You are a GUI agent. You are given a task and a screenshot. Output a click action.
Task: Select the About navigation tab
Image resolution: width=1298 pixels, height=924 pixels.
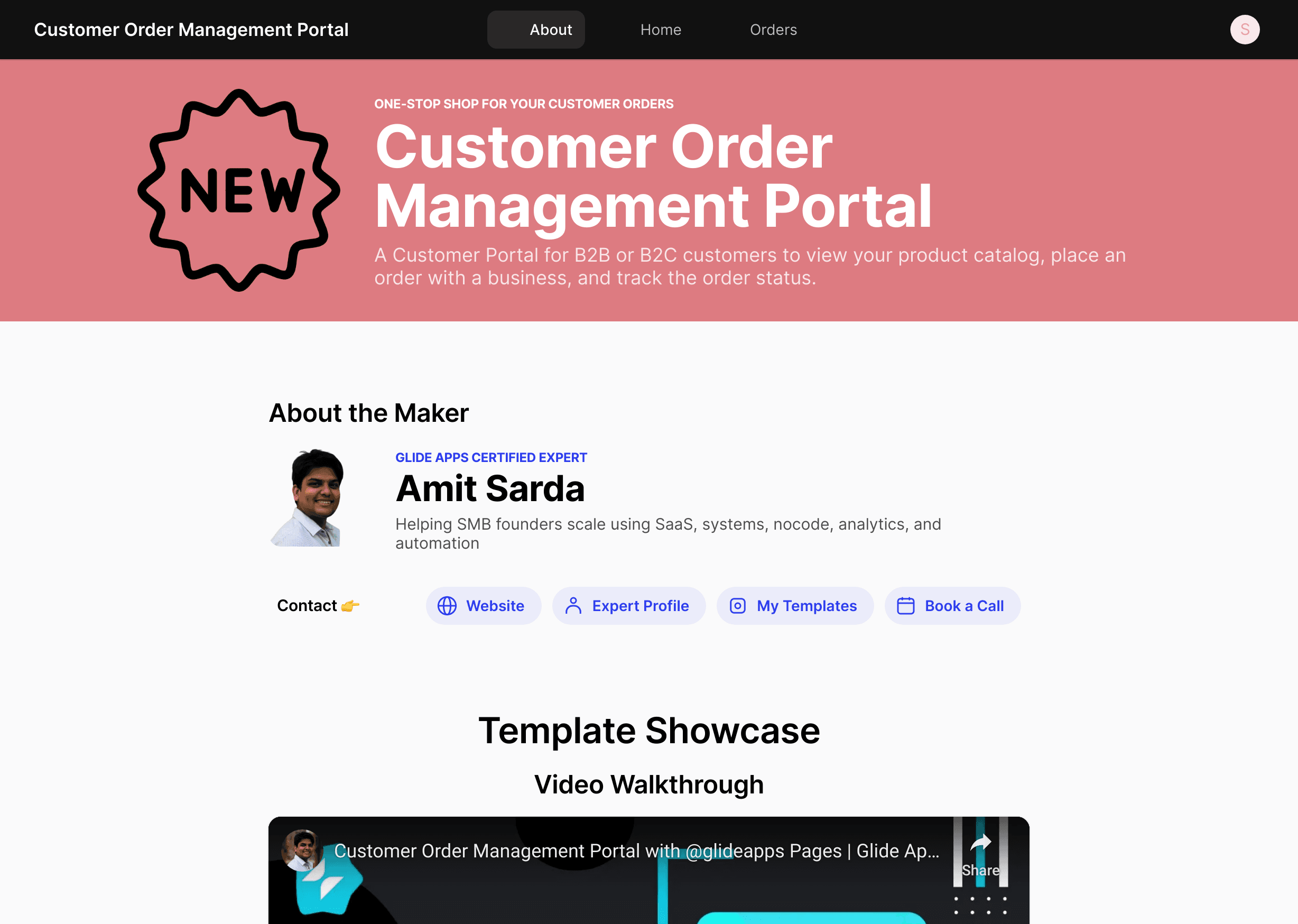click(551, 29)
